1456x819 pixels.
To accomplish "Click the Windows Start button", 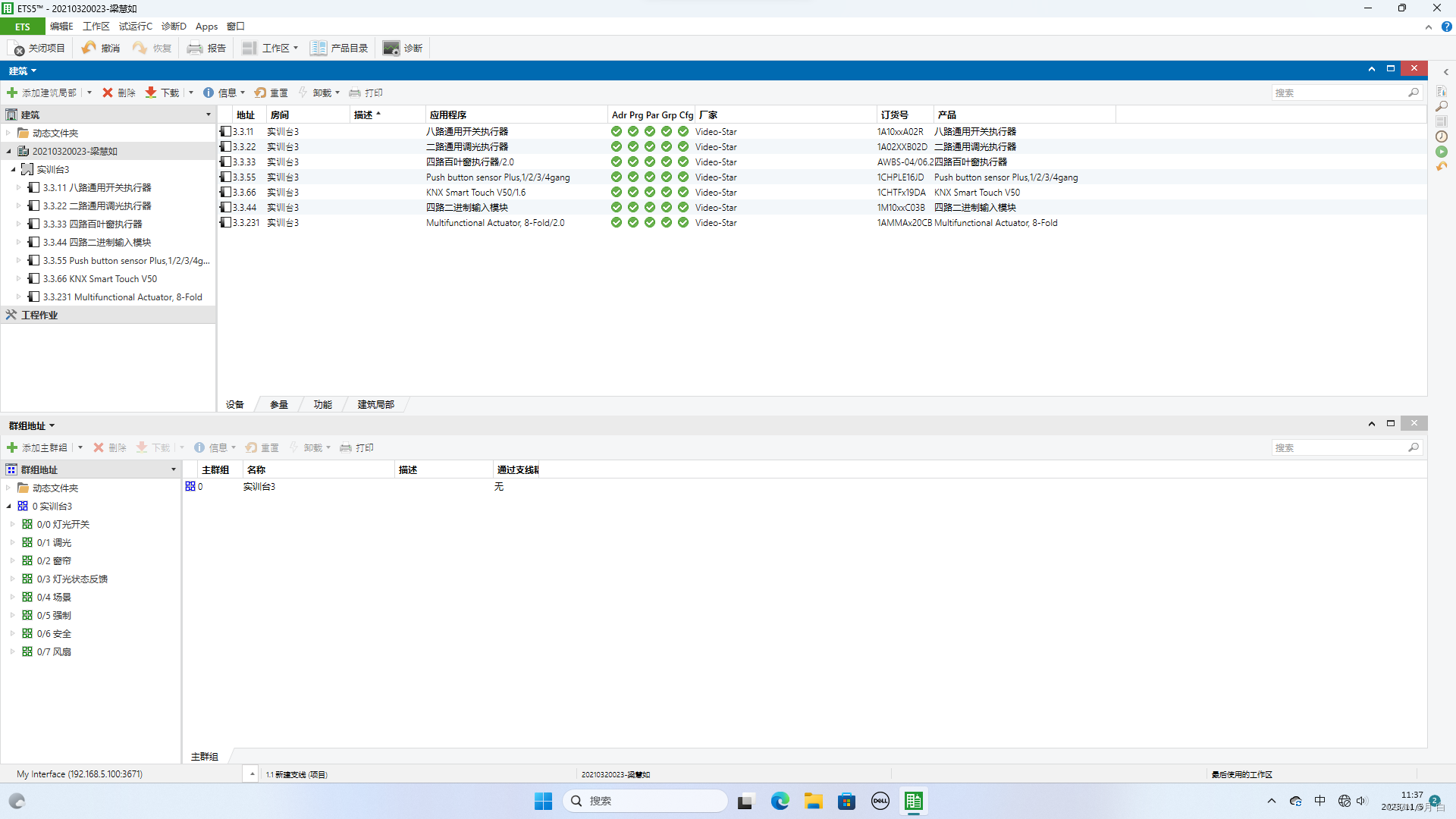I will point(543,801).
